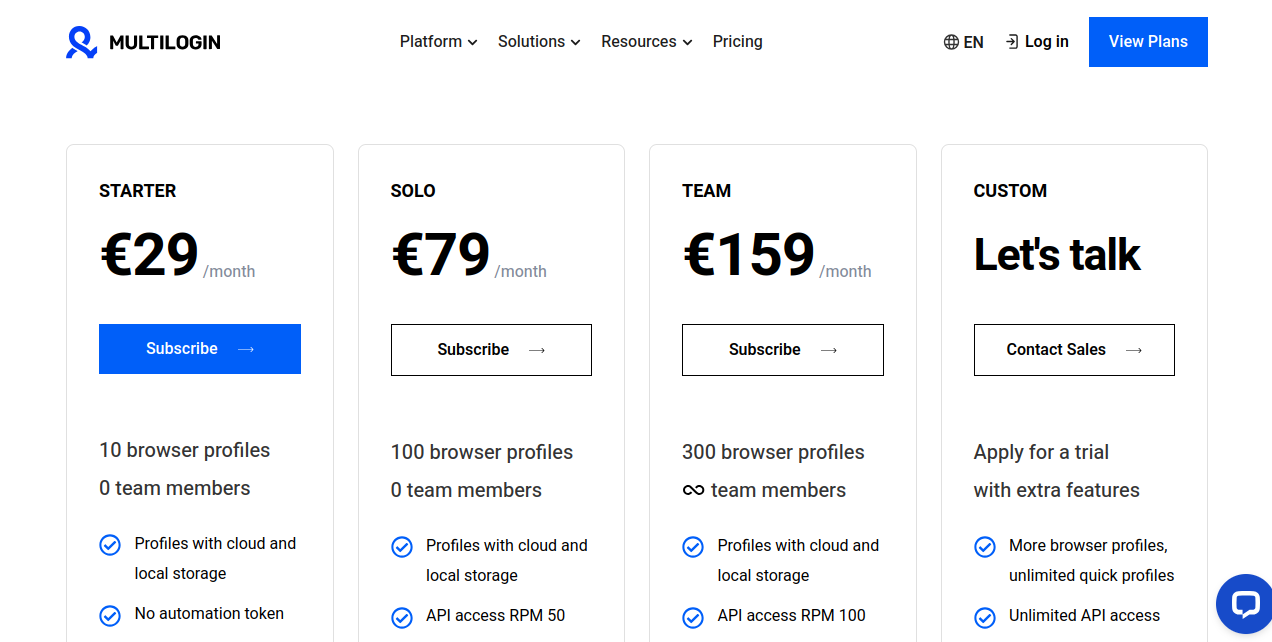This screenshot has width=1272, height=642.
Task: Click the View Plans button
Action: (x=1148, y=42)
